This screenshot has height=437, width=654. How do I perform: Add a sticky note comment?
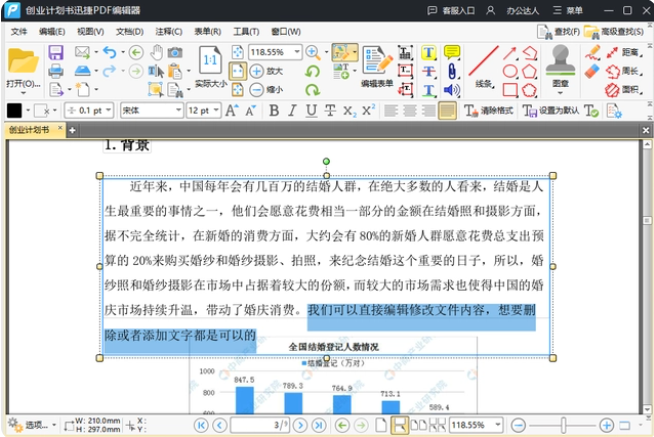452,53
